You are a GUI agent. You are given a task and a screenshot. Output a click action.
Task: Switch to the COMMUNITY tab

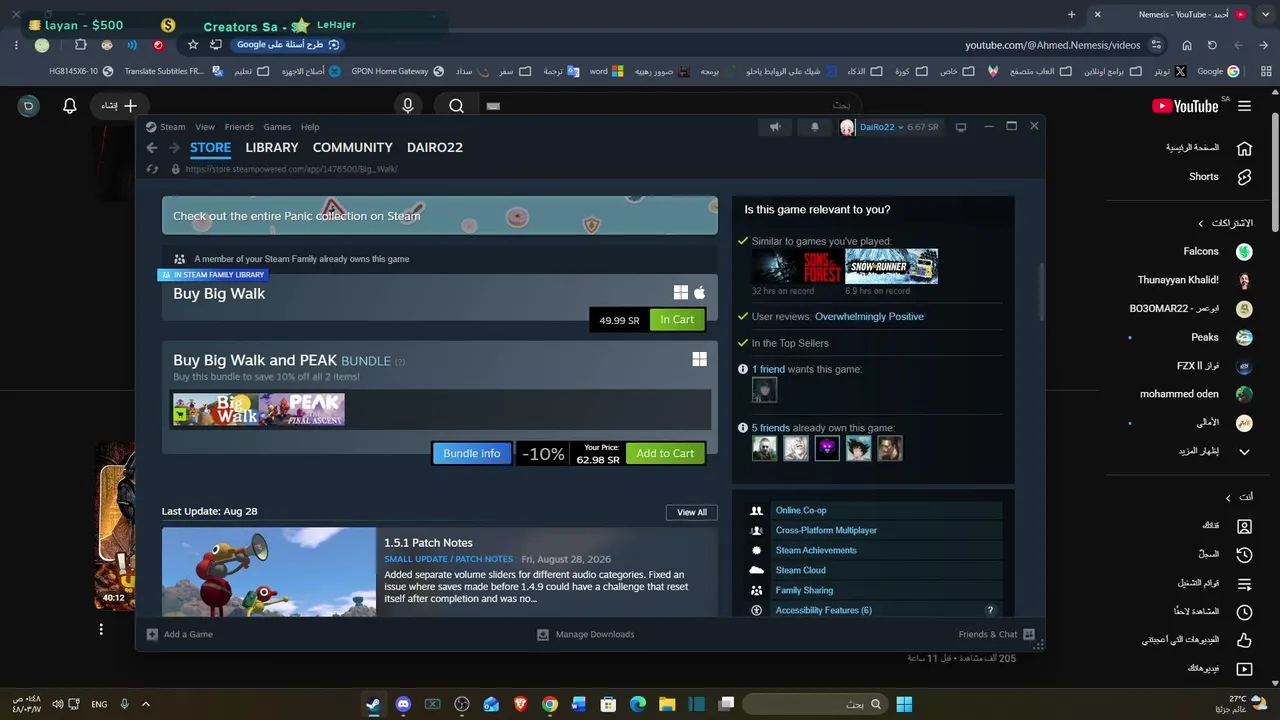coord(353,148)
